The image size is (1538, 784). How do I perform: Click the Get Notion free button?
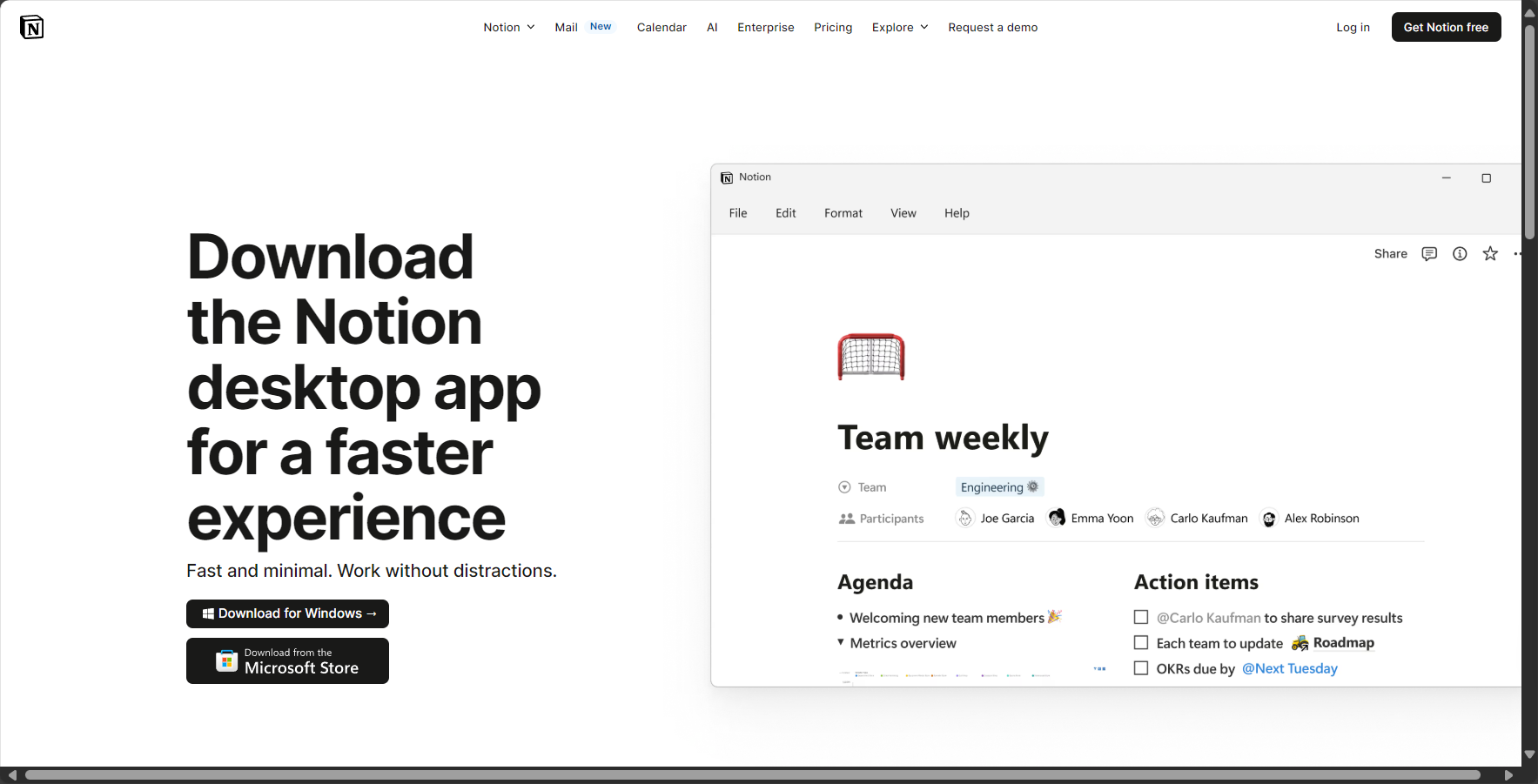point(1446,27)
